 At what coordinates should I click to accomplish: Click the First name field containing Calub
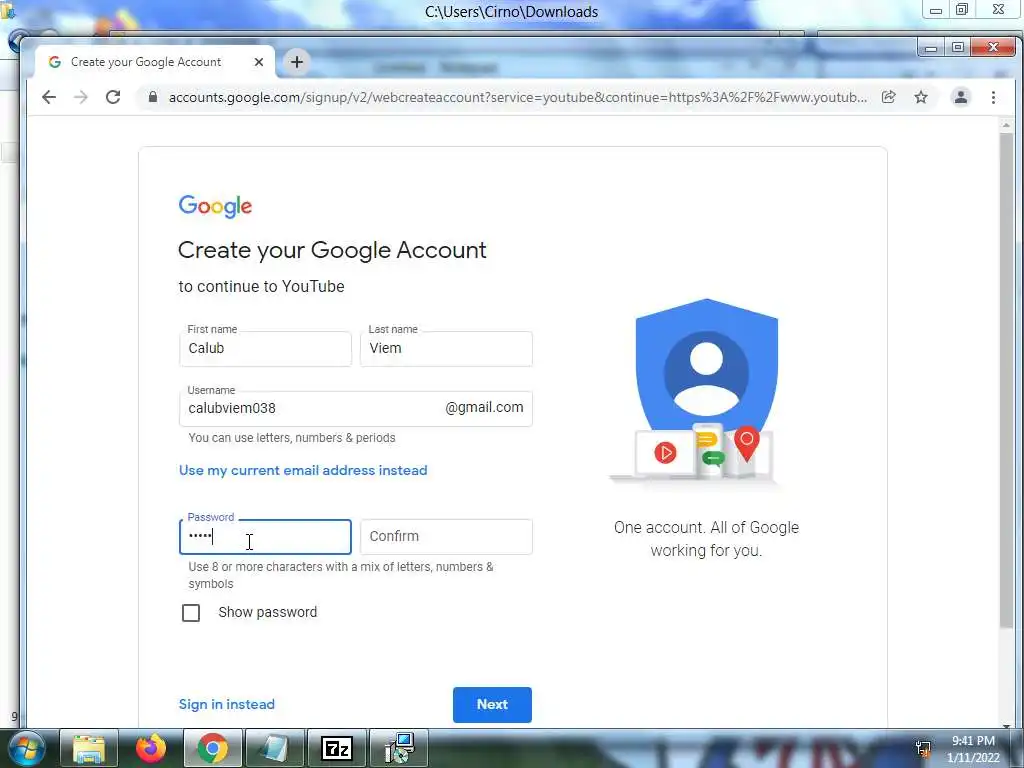click(x=265, y=349)
